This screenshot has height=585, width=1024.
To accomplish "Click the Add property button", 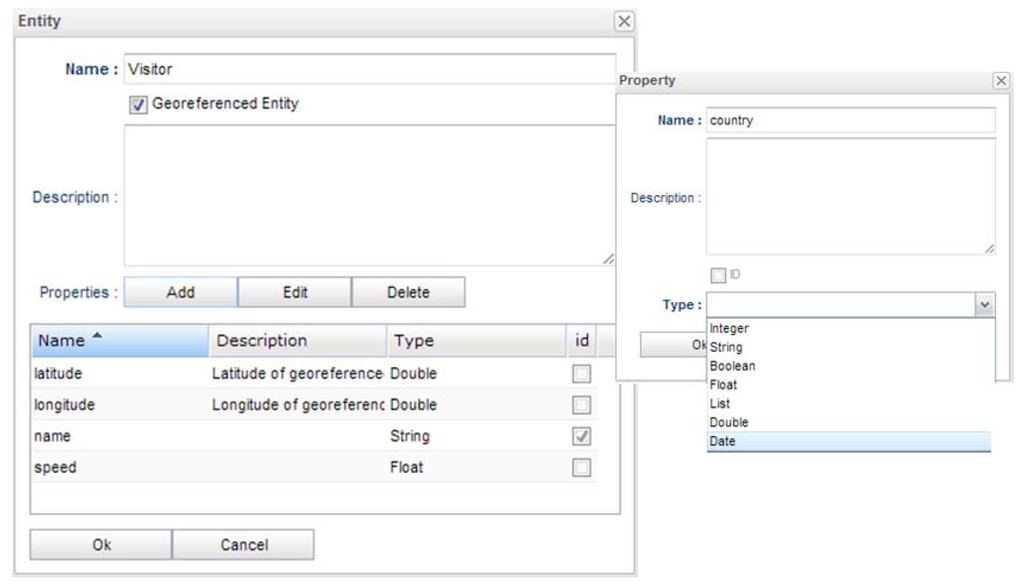I will pyautogui.click(x=180, y=293).
